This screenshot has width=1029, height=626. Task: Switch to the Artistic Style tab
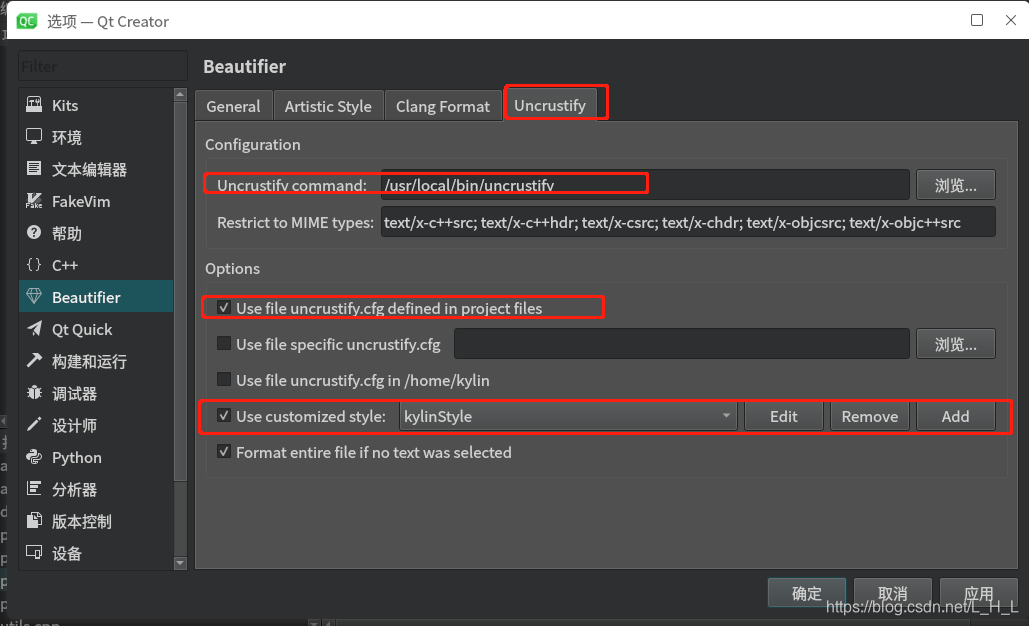[328, 106]
